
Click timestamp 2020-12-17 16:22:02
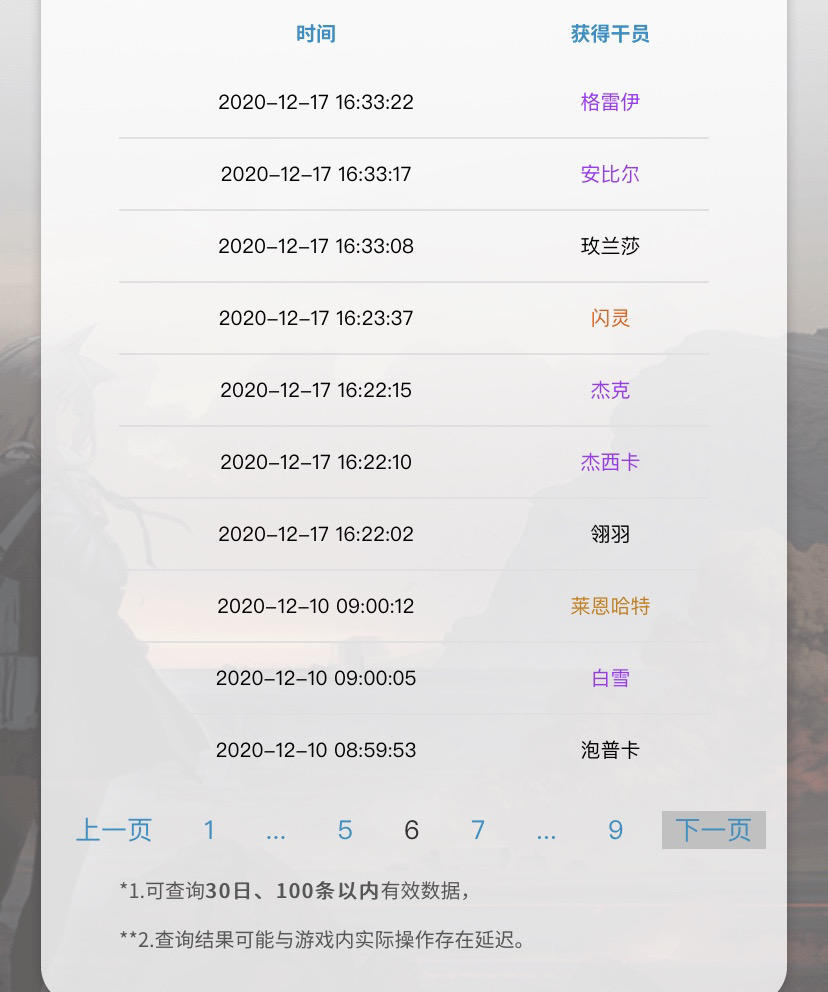click(x=316, y=534)
